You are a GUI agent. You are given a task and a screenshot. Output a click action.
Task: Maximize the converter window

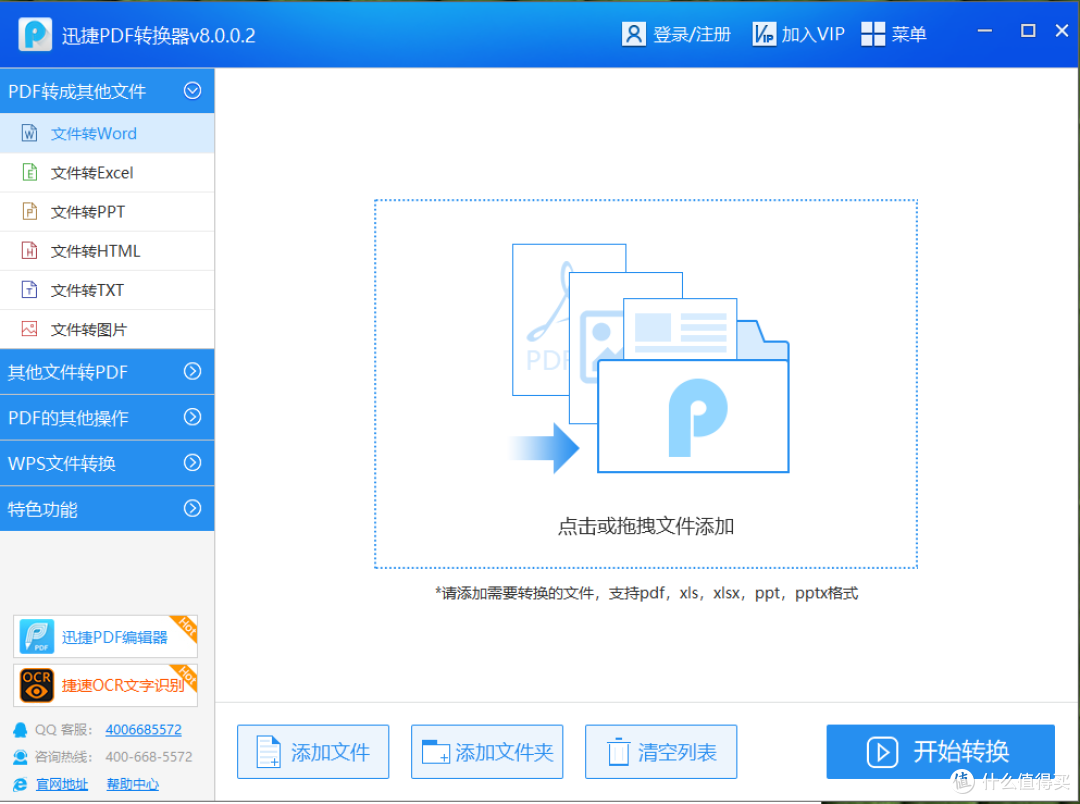pyautogui.click(x=1028, y=31)
